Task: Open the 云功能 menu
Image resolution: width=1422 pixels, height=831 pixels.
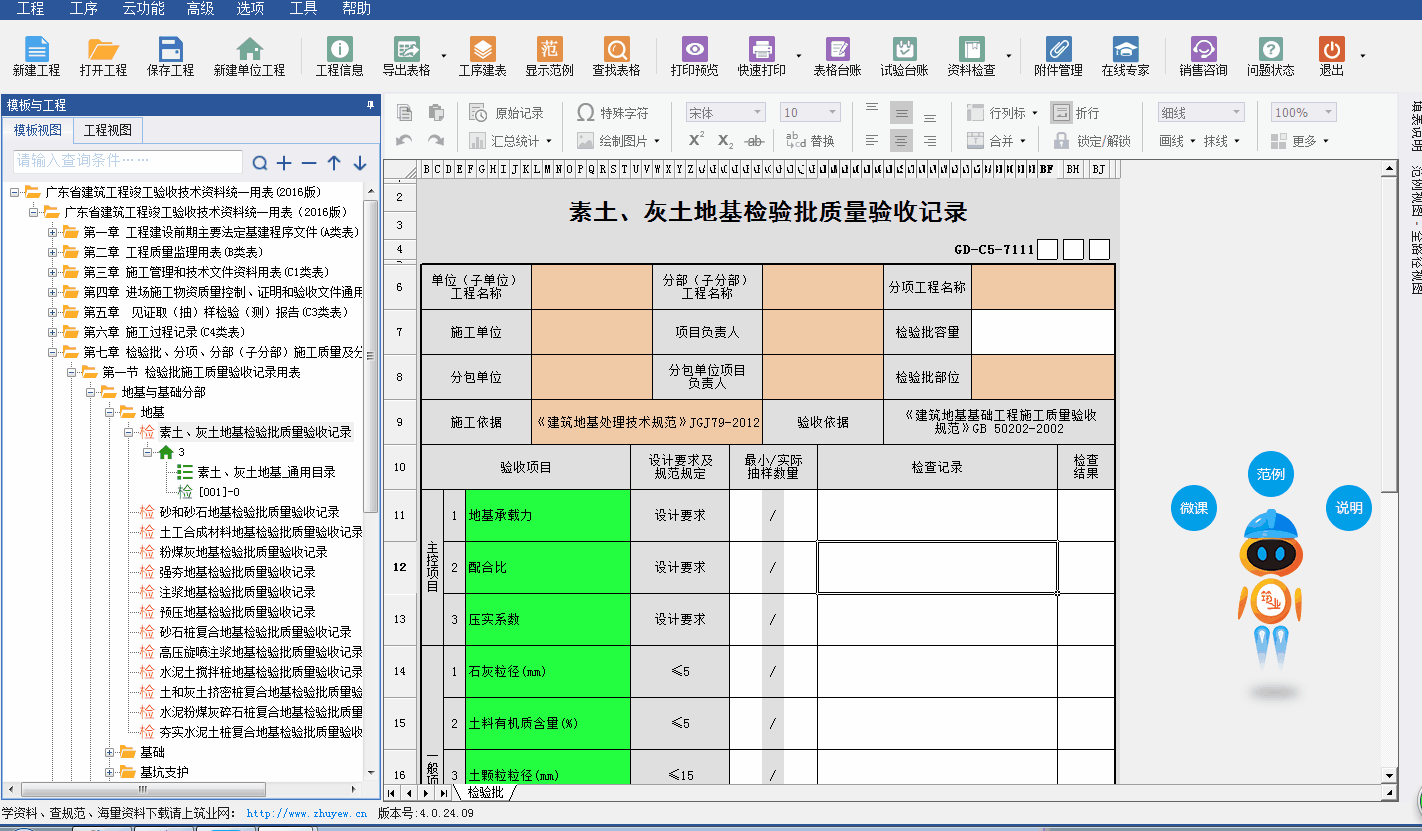Action: click(x=143, y=9)
